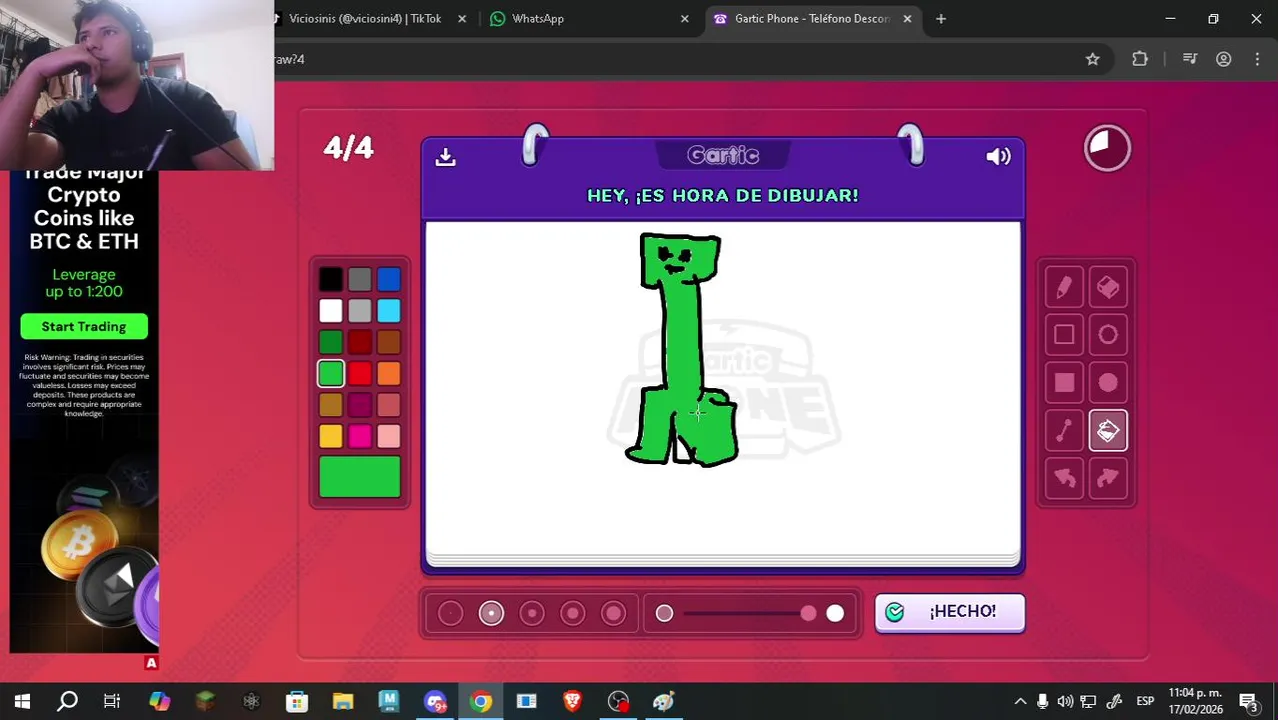Choose the filled rectangle tool
1278x720 pixels.
pos(1064,383)
